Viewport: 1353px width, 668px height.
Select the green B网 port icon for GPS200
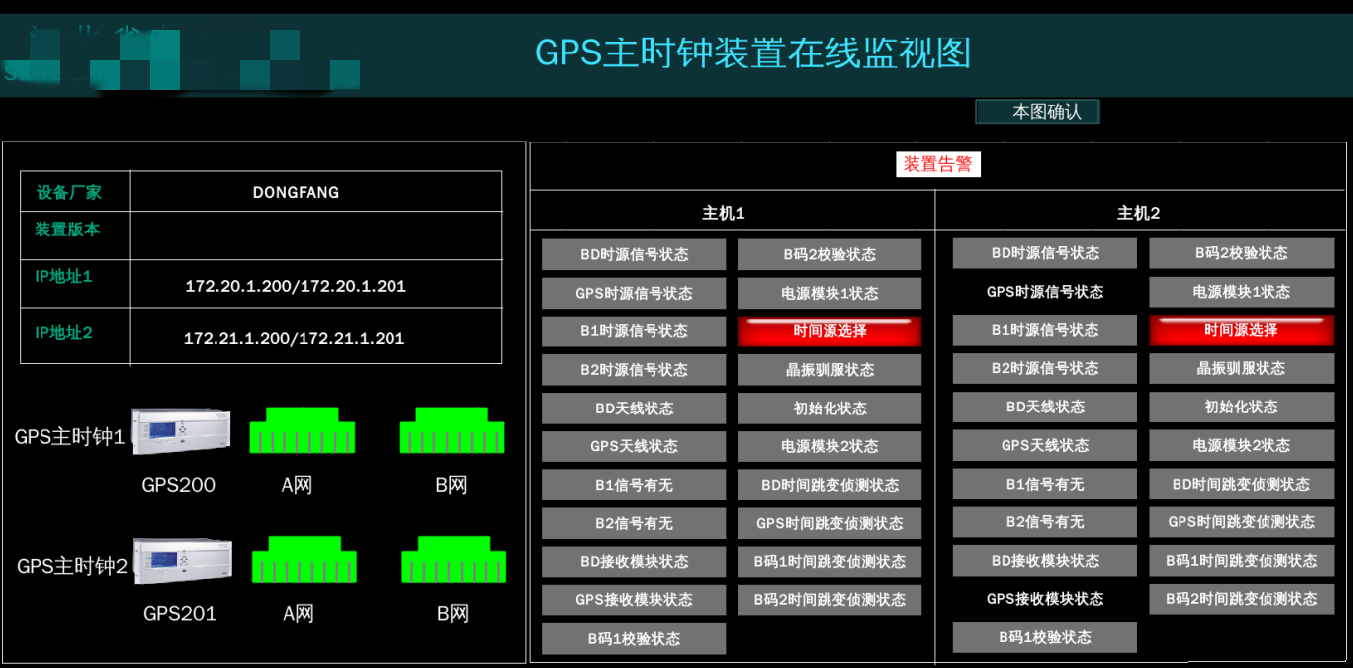(x=452, y=430)
